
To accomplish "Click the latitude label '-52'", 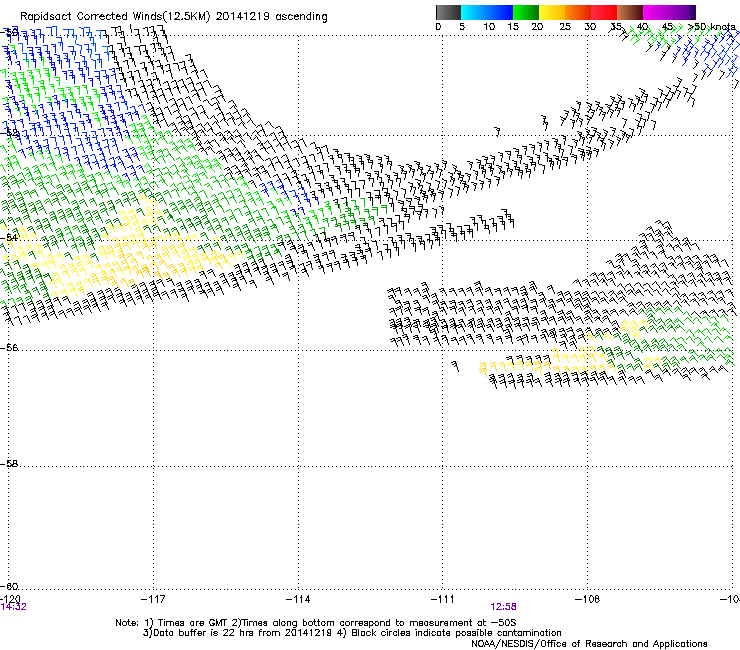I will [x=10, y=133].
